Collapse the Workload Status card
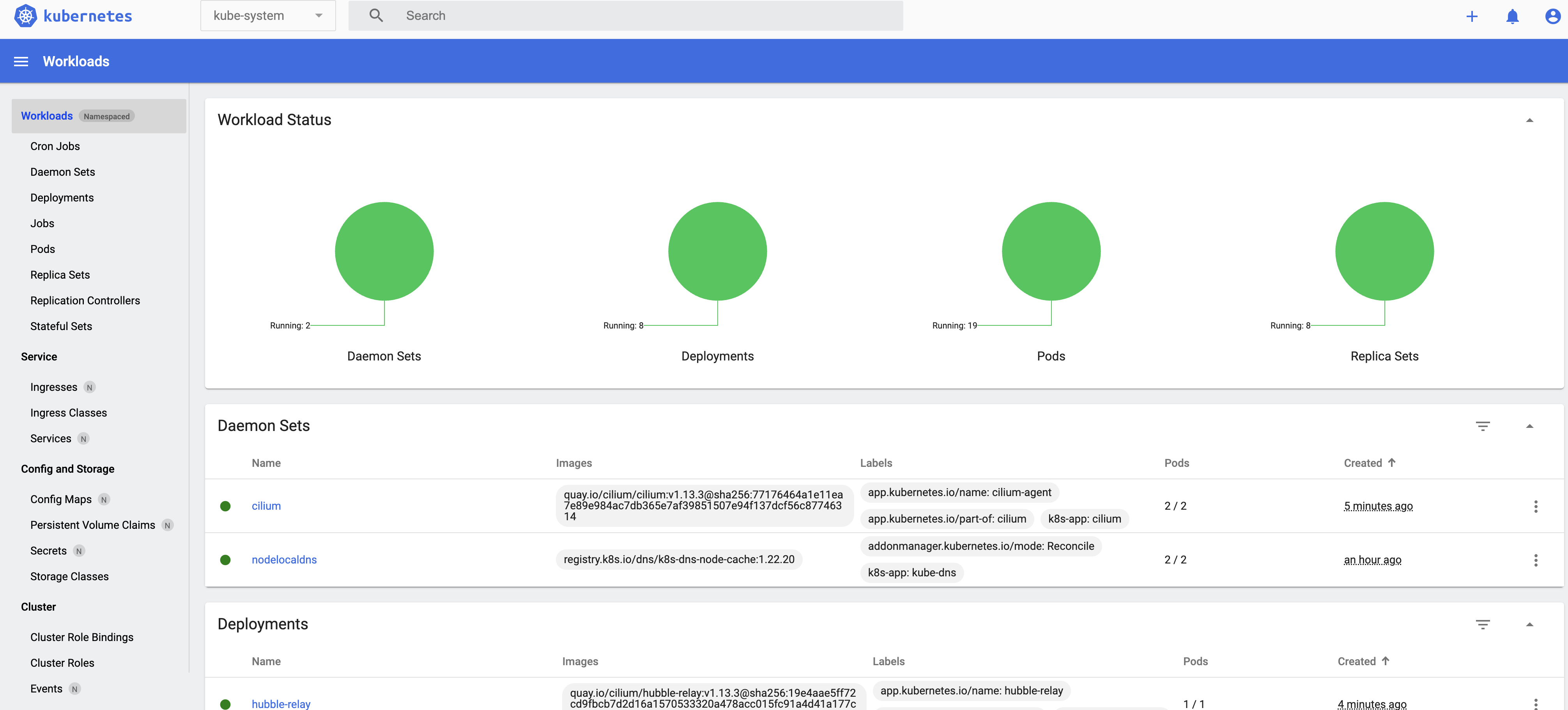This screenshot has width=1568, height=710. (x=1530, y=120)
